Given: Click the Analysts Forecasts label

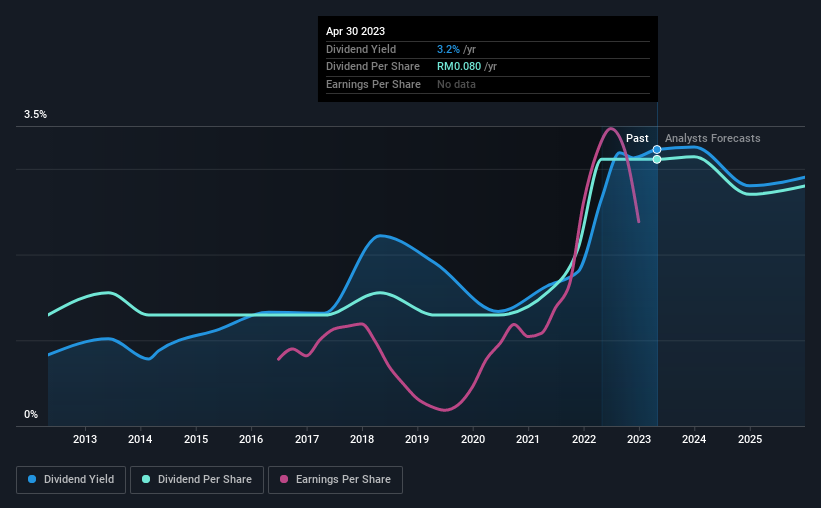Looking at the screenshot, I should [x=713, y=138].
